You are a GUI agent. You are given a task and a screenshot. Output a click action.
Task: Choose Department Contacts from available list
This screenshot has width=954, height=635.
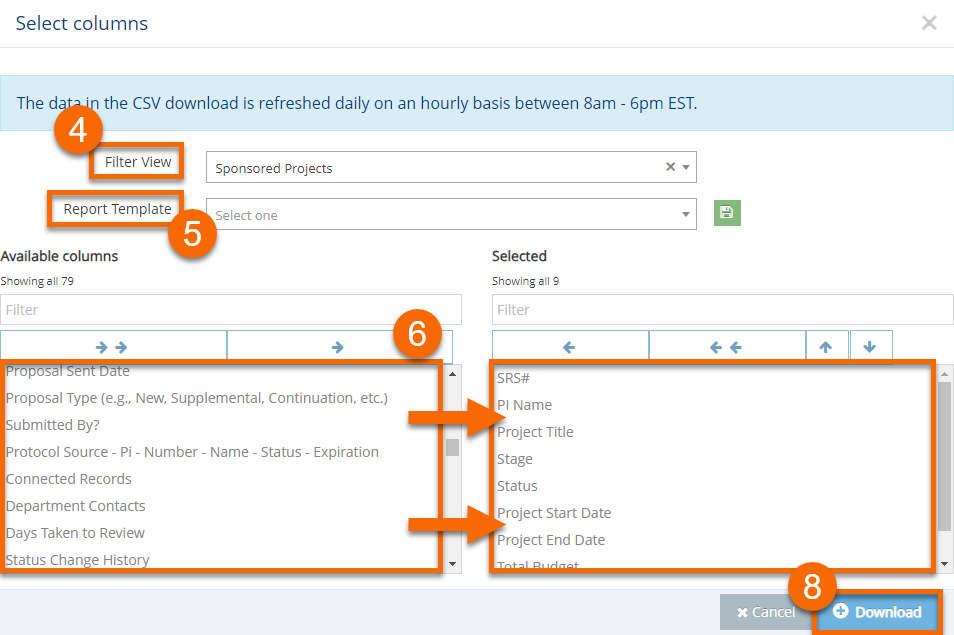(76, 506)
